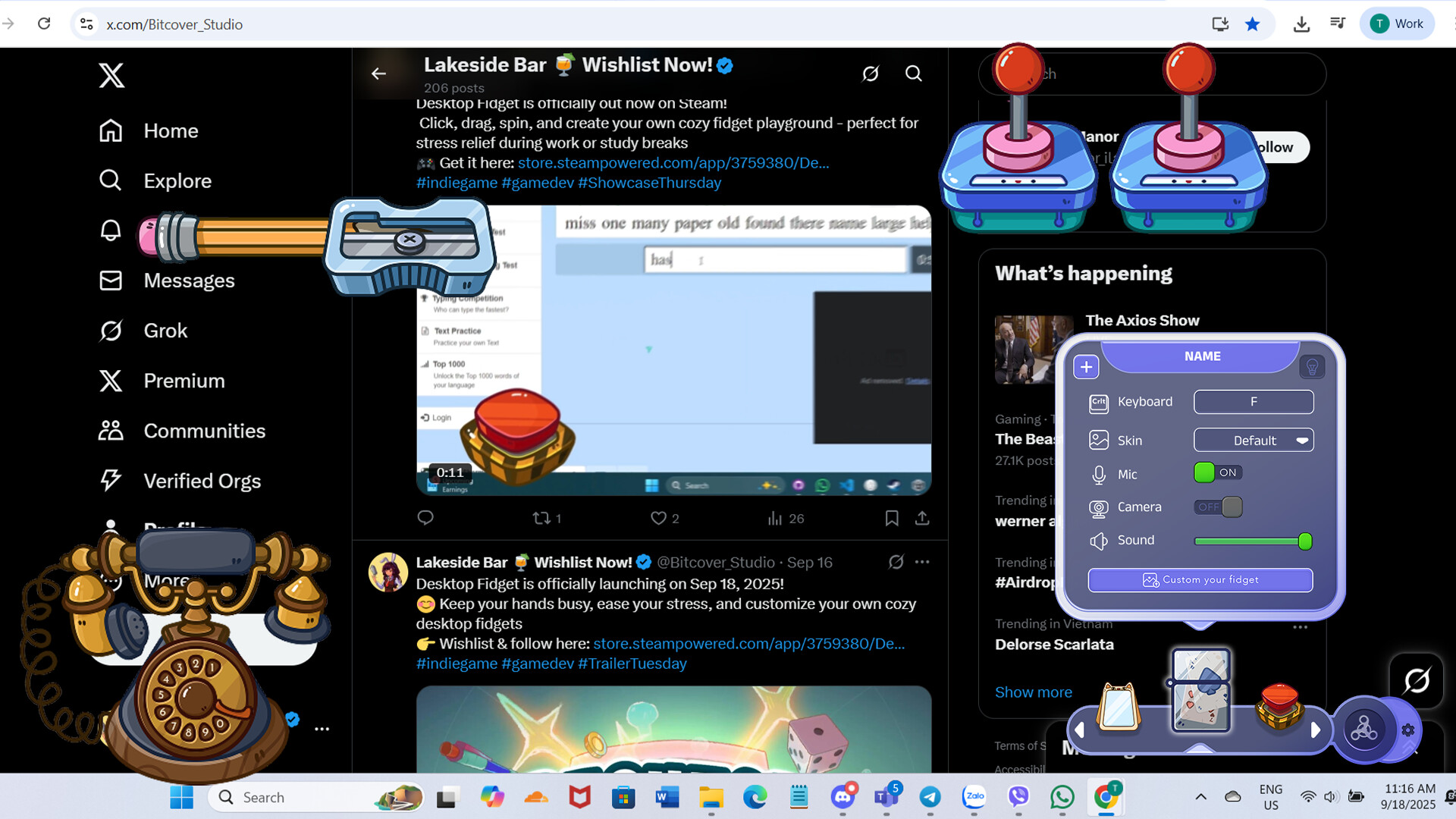1456x819 pixels.
Task: Open the fidget settings gear
Action: click(1408, 730)
